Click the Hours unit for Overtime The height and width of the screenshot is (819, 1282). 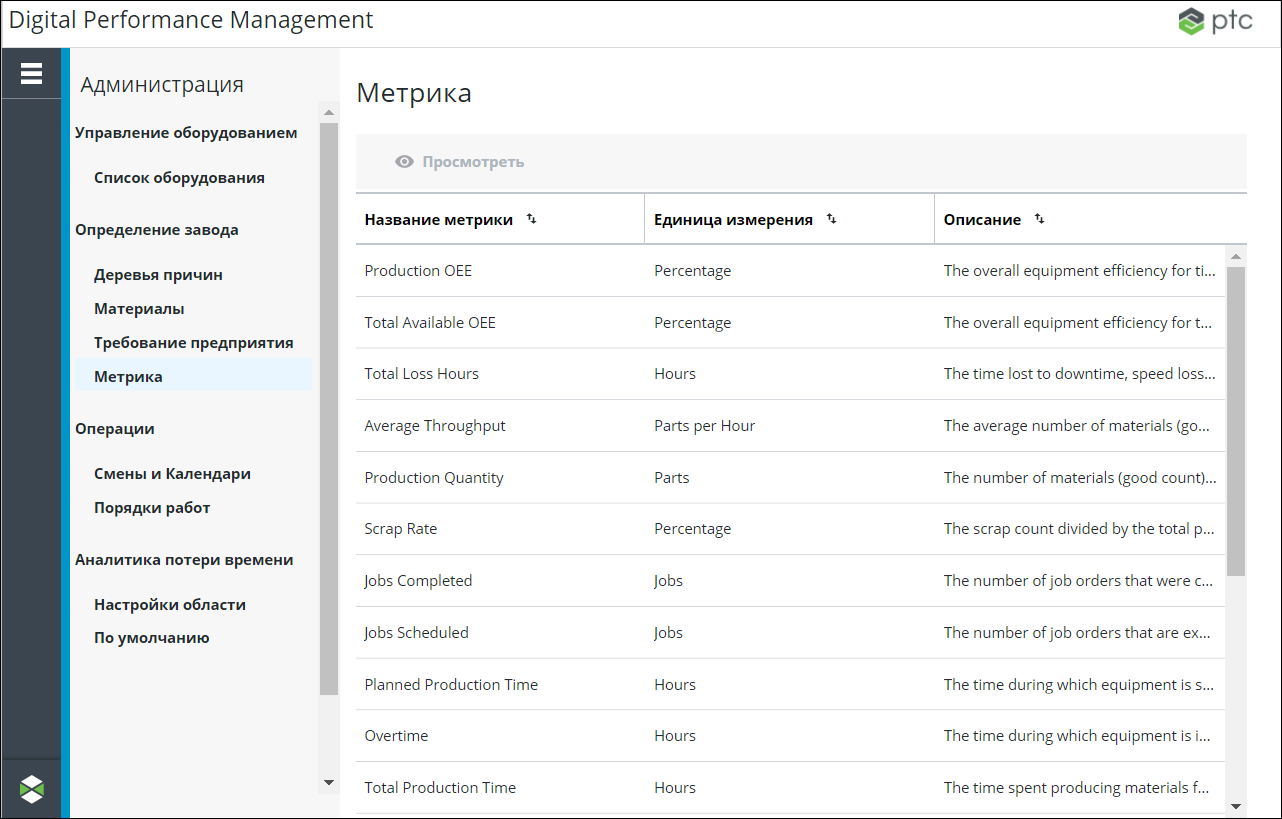click(675, 736)
